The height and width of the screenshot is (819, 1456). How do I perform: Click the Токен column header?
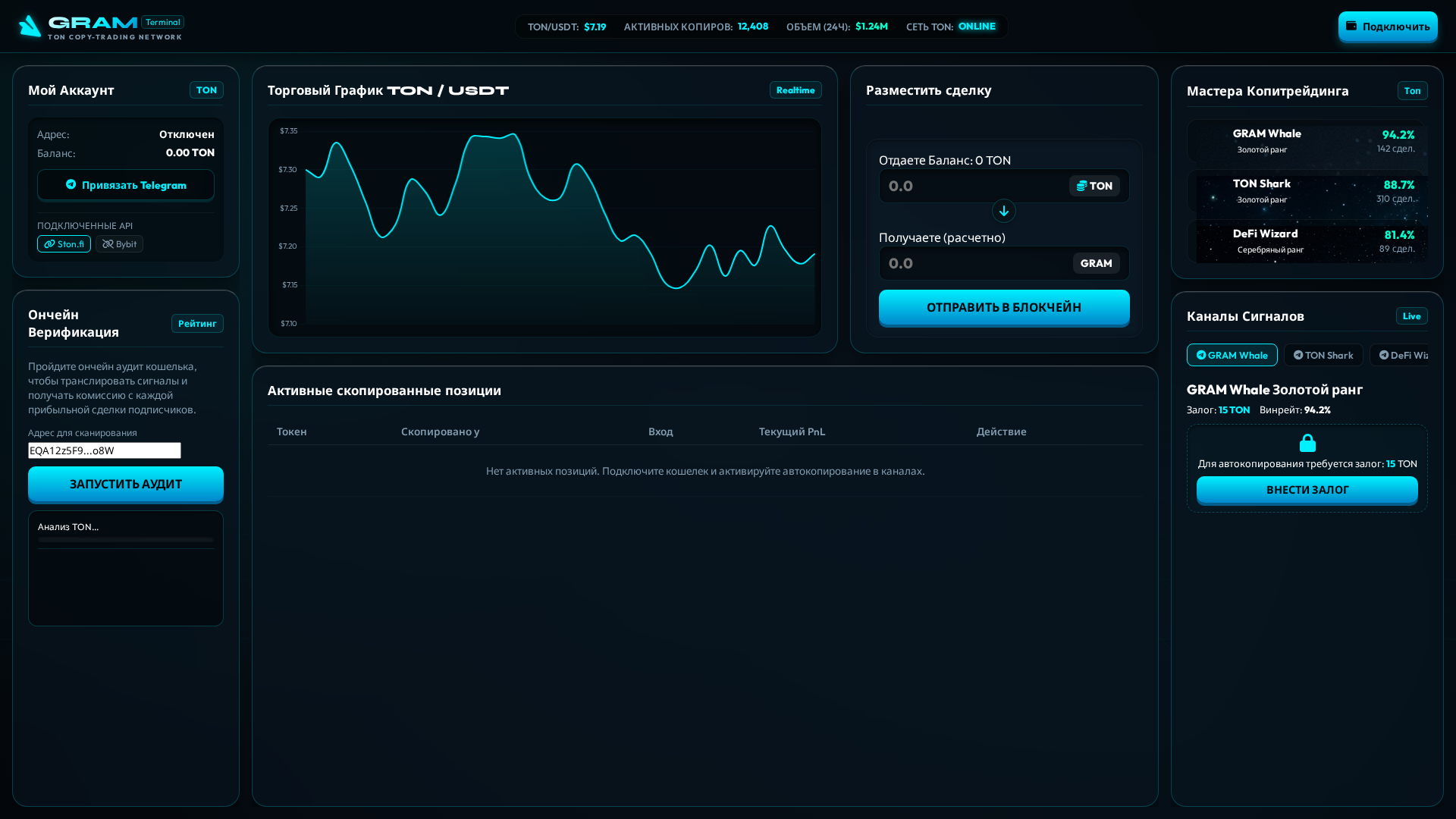tap(292, 431)
